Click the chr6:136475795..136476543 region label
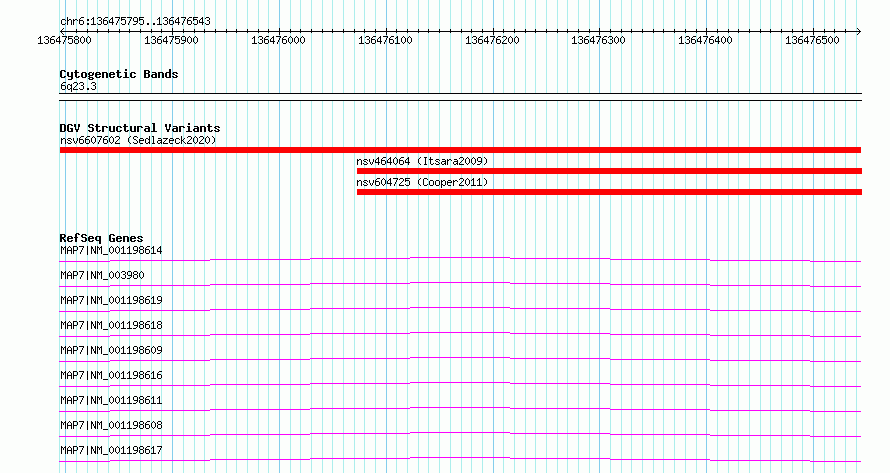890x473 pixels. click(135, 21)
